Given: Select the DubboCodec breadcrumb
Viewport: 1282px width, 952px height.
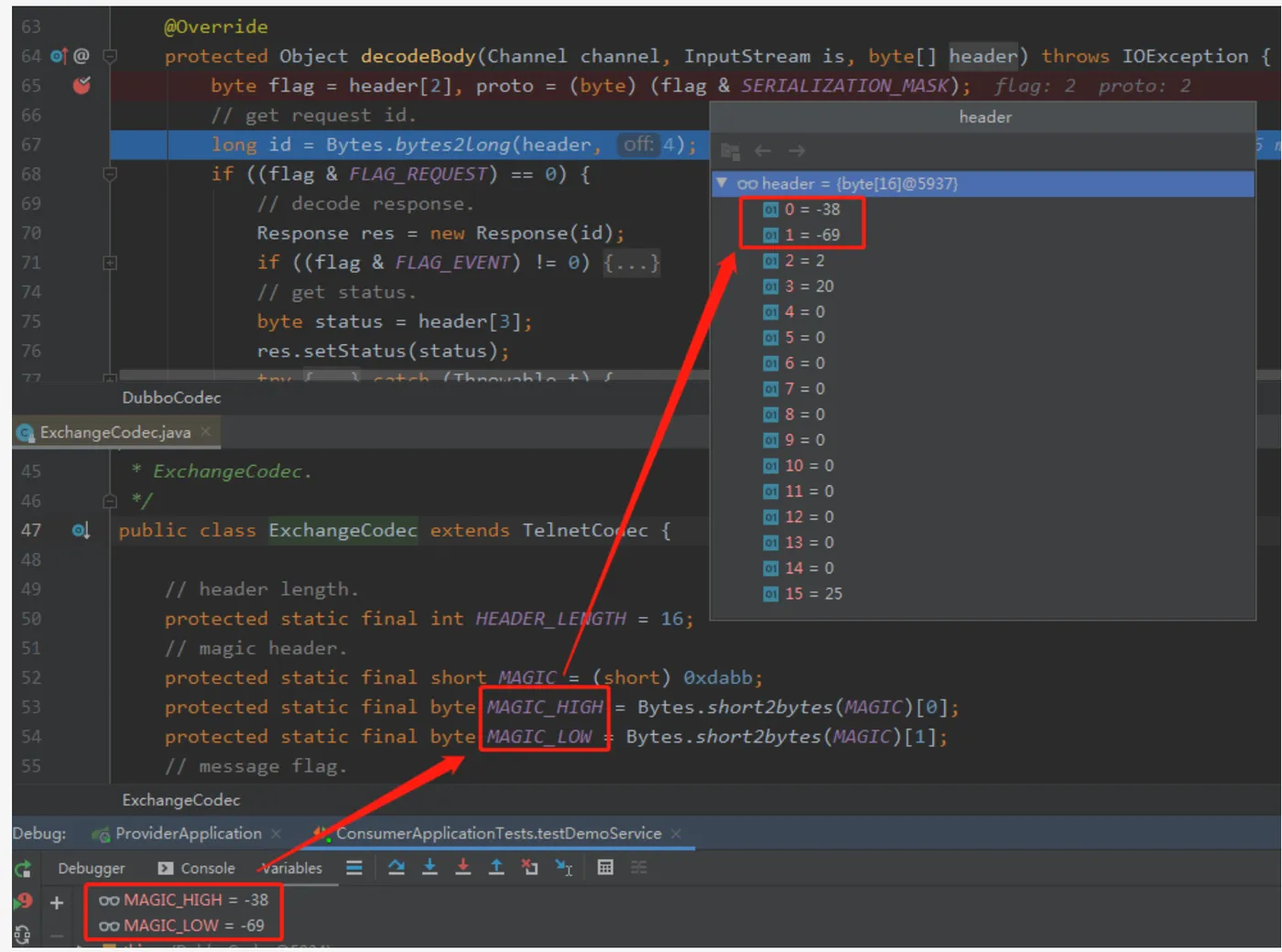Looking at the screenshot, I should [x=171, y=397].
